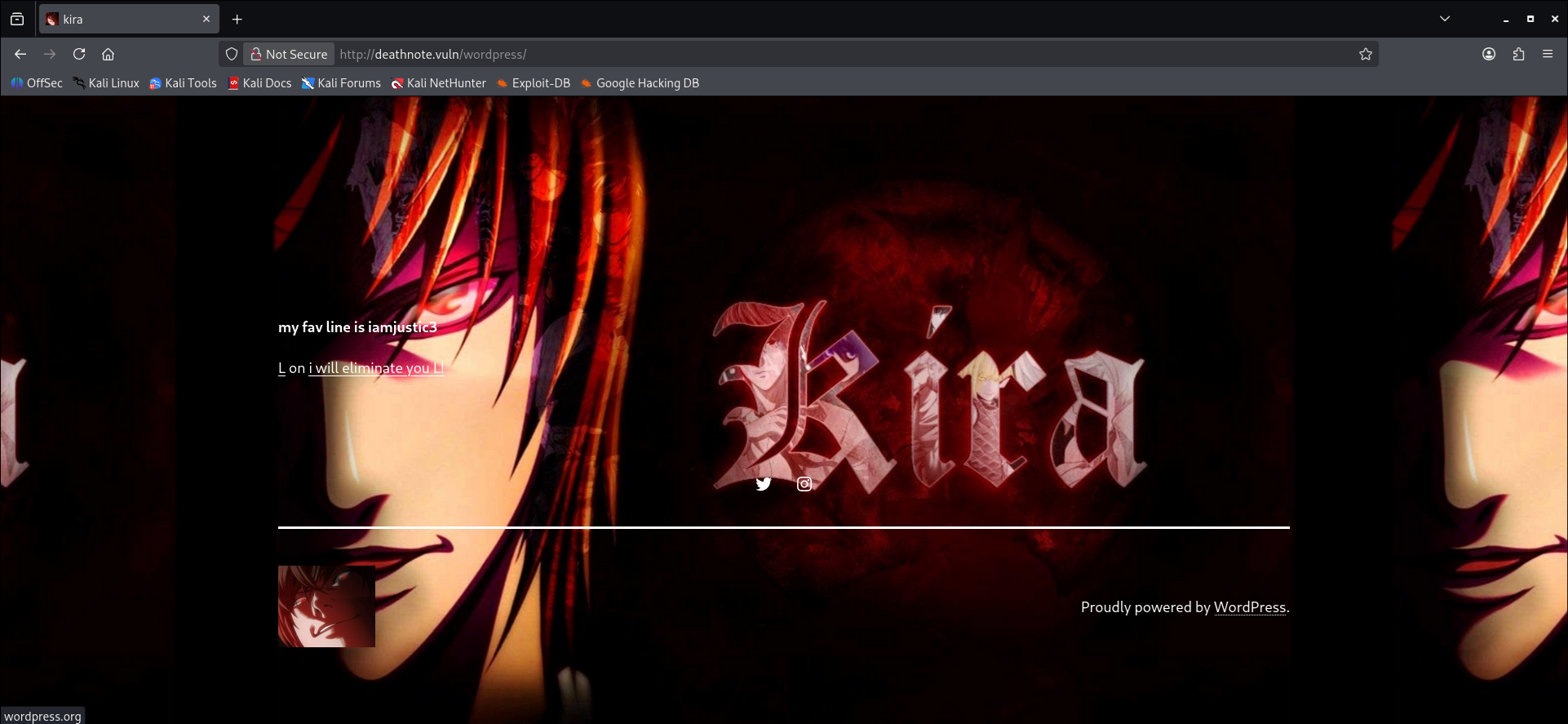
Task: Click the browser back arrow
Action: (20, 54)
